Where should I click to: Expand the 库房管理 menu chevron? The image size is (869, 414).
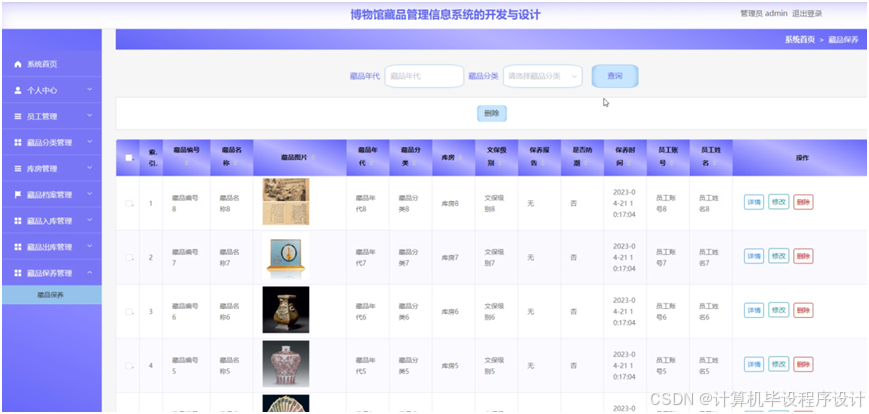pos(90,168)
